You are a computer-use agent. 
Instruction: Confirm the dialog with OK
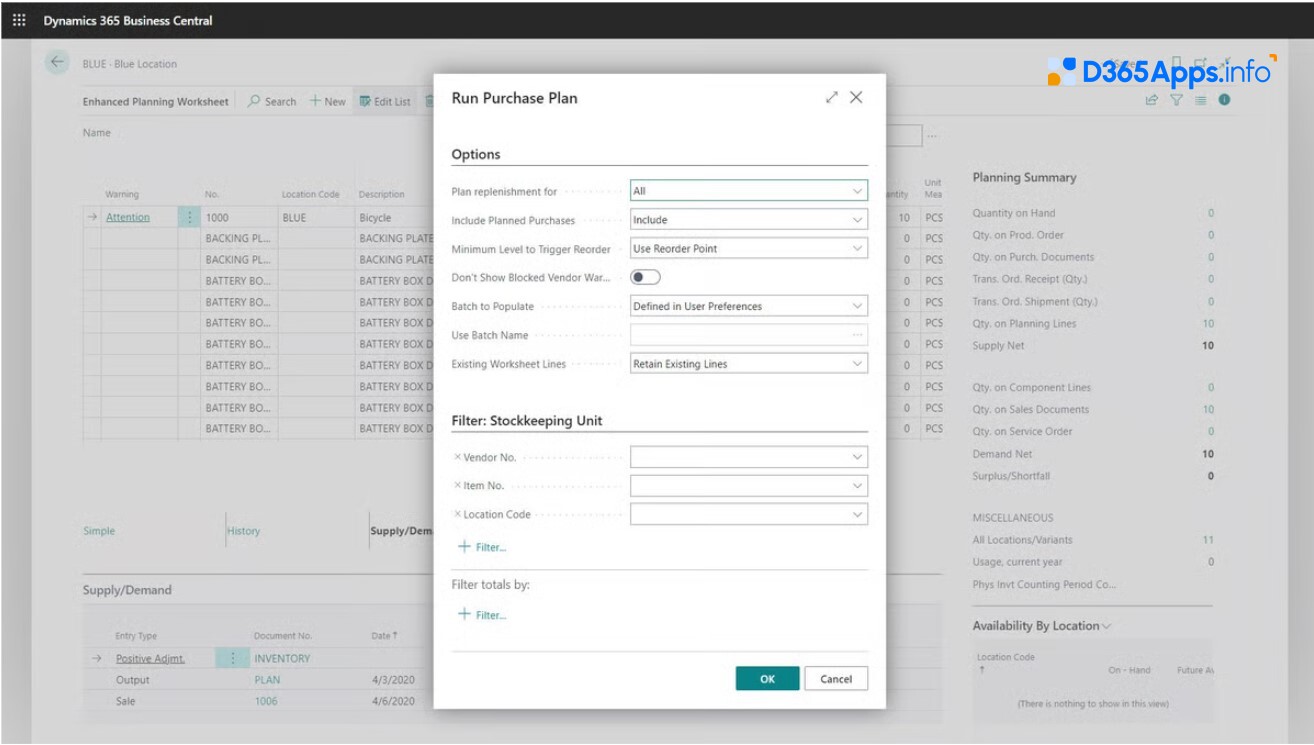pos(767,679)
